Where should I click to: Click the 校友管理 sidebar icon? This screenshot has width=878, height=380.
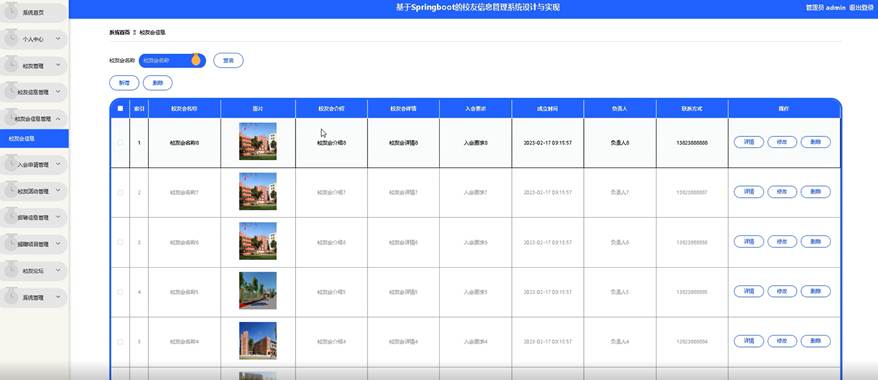click(x=11, y=65)
